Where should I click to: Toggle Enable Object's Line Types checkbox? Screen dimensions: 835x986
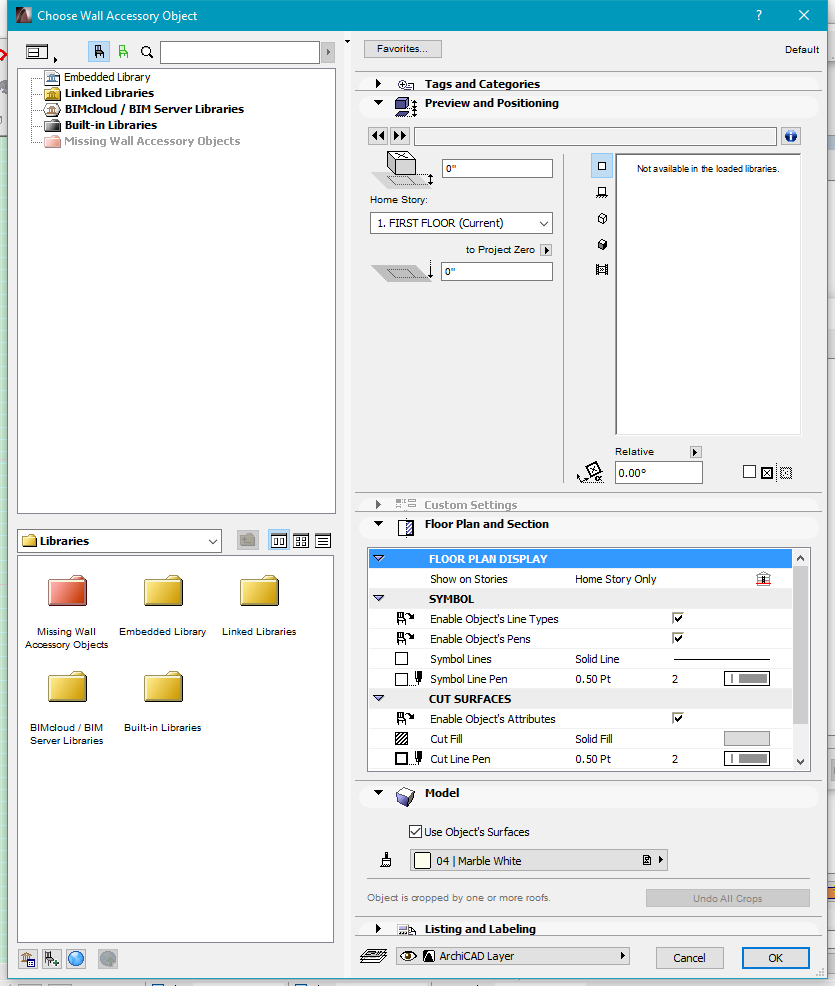click(x=678, y=618)
